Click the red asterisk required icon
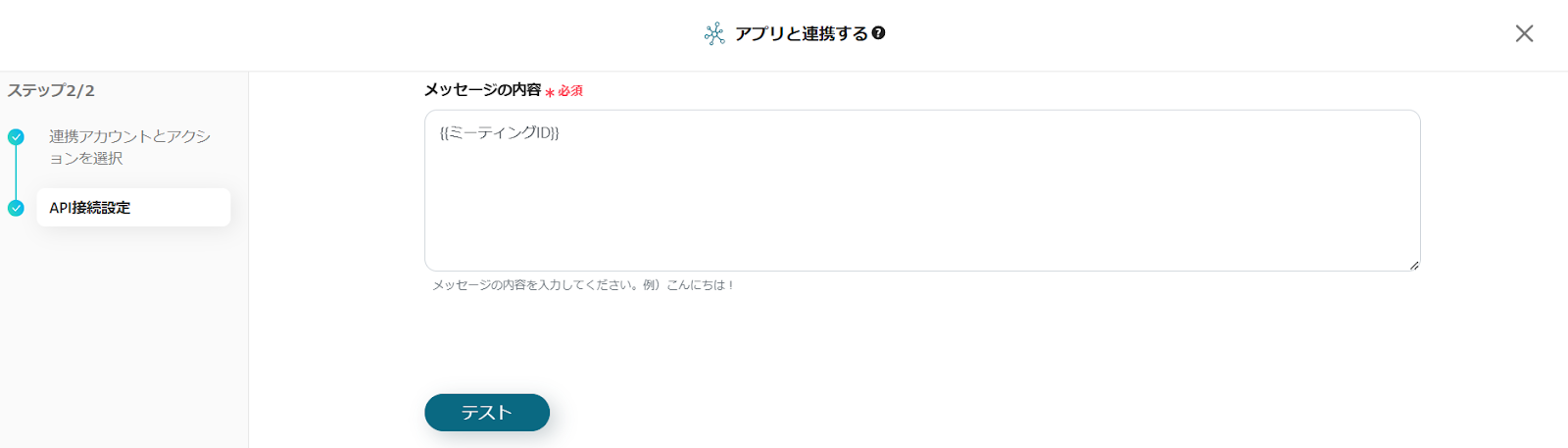 click(550, 92)
